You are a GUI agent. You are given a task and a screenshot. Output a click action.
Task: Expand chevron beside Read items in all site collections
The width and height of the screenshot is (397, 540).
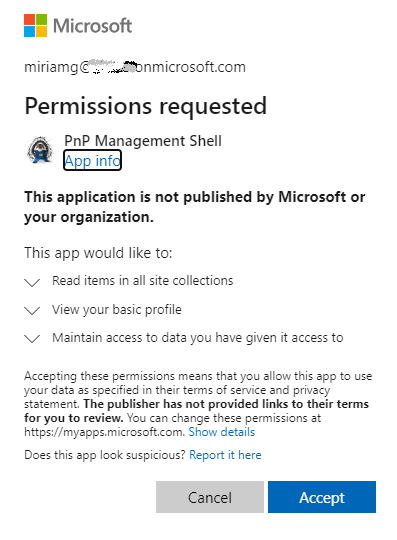32,282
